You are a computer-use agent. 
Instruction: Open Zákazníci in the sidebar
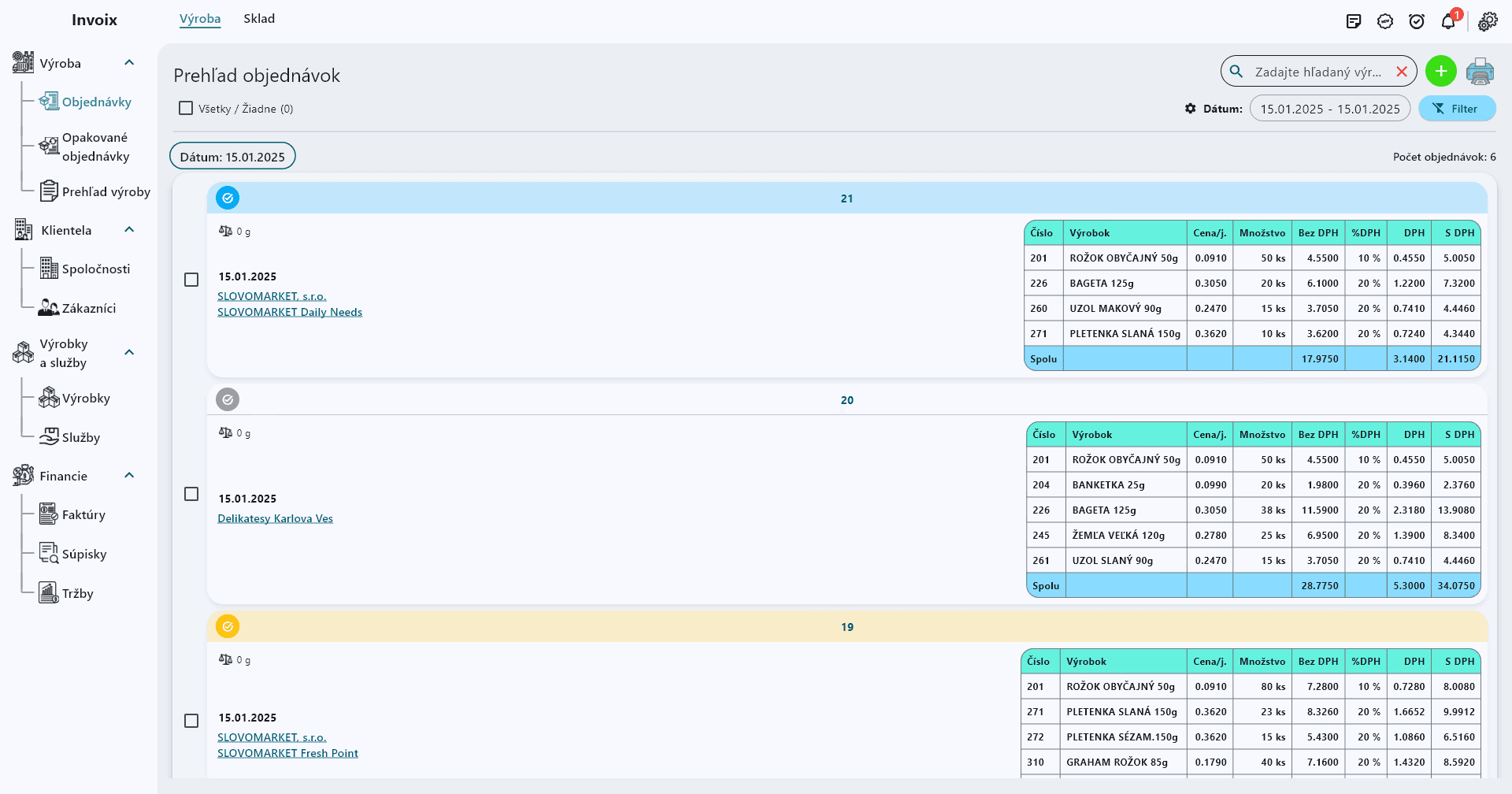click(89, 309)
